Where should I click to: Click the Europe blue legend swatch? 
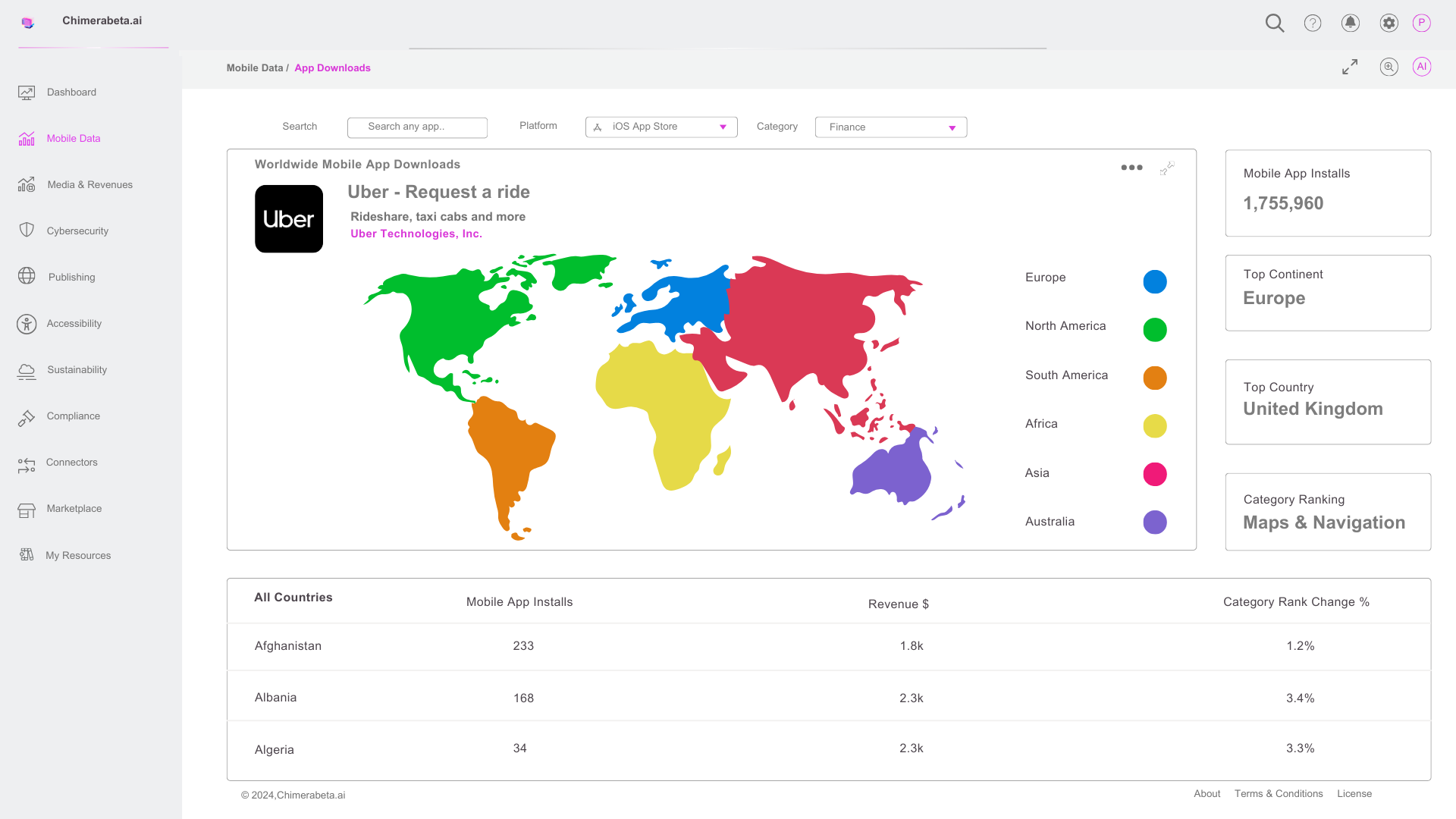[1155, 281]
